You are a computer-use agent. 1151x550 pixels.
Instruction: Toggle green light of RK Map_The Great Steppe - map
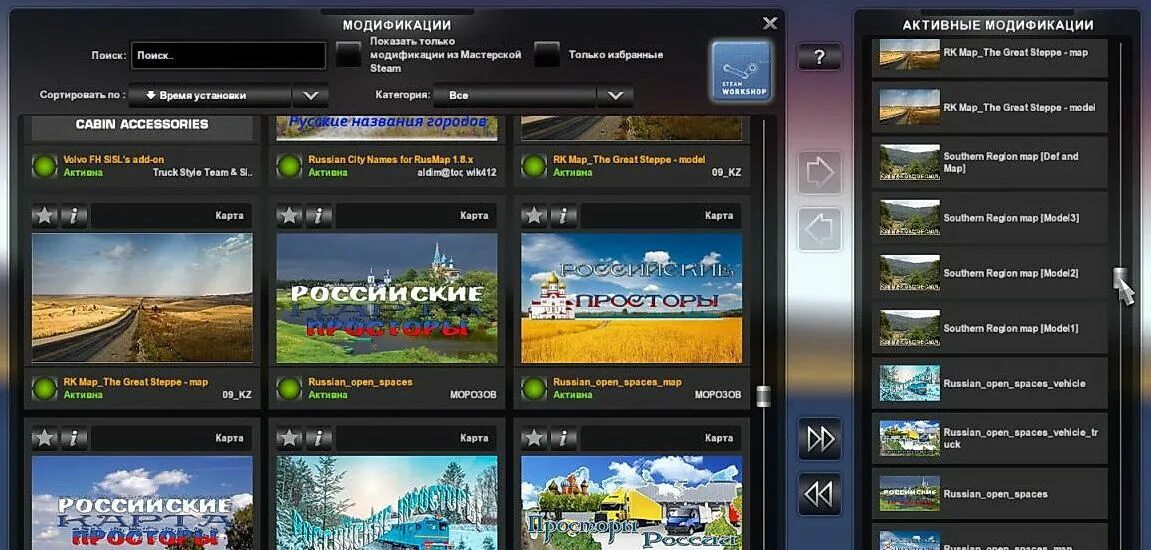(x=45, y=388)
